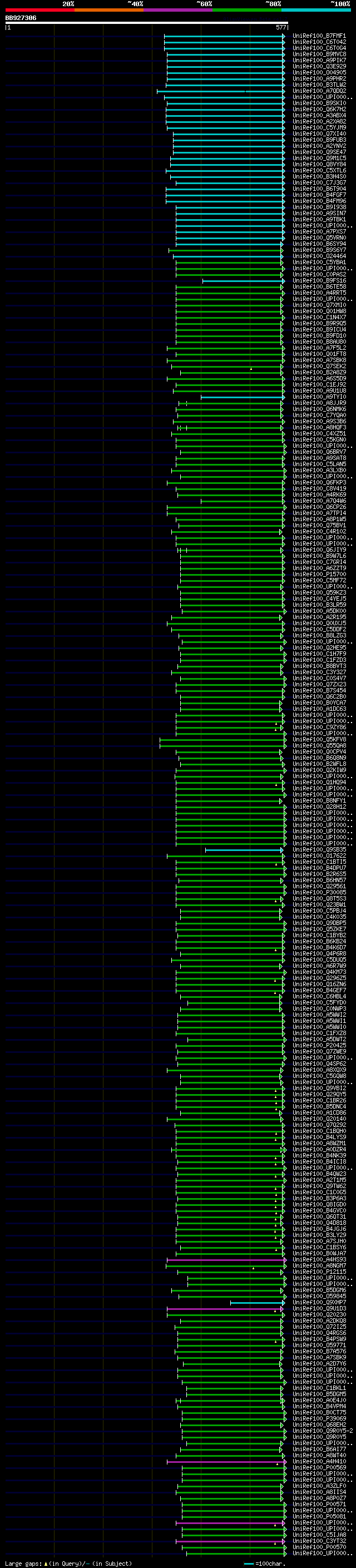
Task: Click the UniRef100_Q59KZ3 label
Action: pos(319,593)
